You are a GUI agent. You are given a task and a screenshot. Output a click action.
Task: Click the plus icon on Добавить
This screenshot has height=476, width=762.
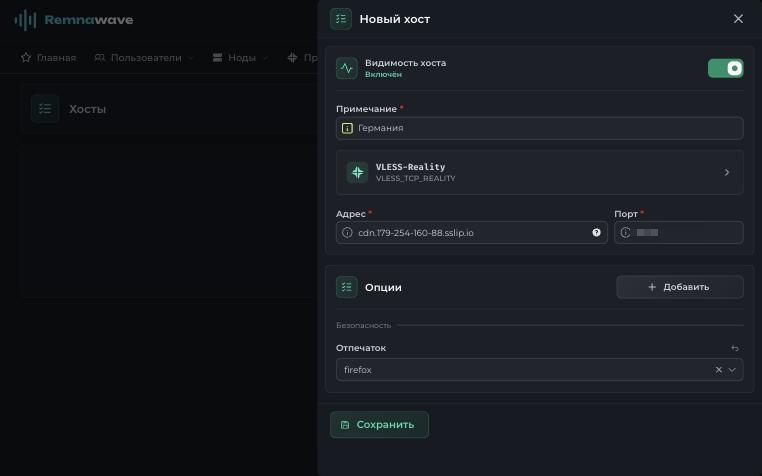pos(652,287)
